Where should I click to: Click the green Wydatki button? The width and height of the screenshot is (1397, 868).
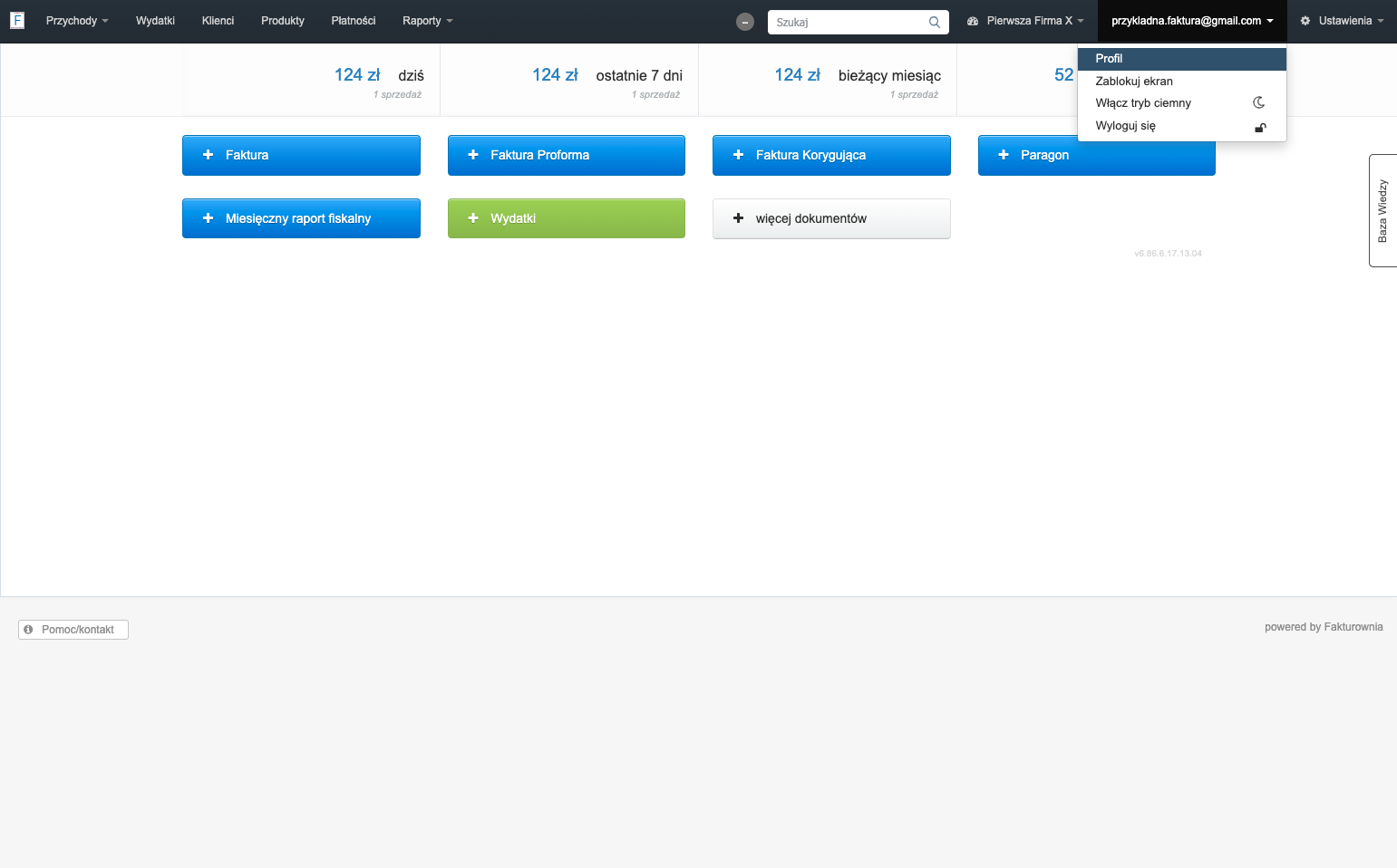click(567, 218)
